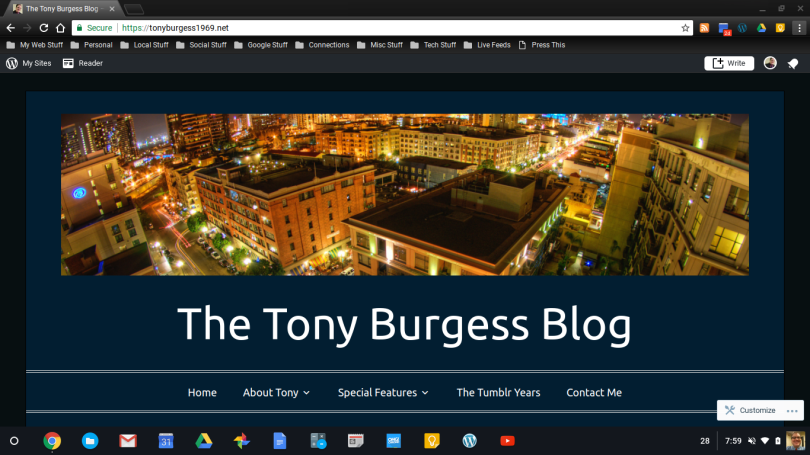Viewport: 810px width, 455px height.
Task: Open the Reader link in WordPress bar
Action: [83, 63]
